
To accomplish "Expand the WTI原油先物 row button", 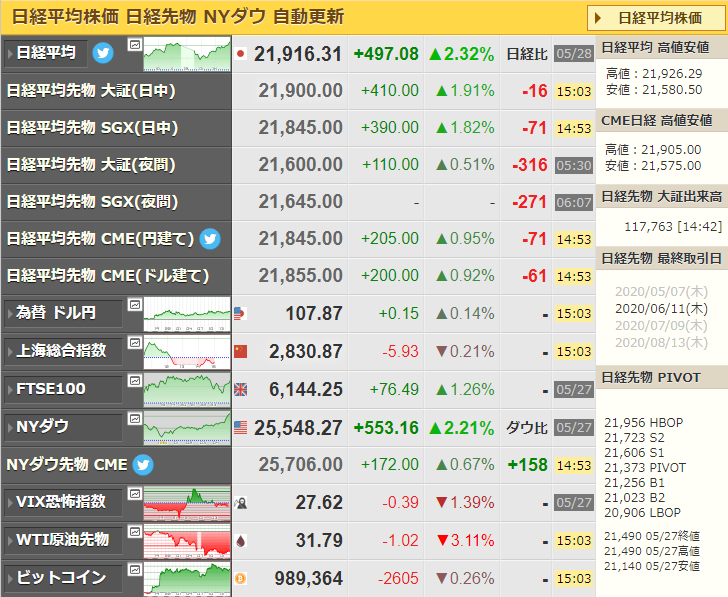I will point(63,540).
